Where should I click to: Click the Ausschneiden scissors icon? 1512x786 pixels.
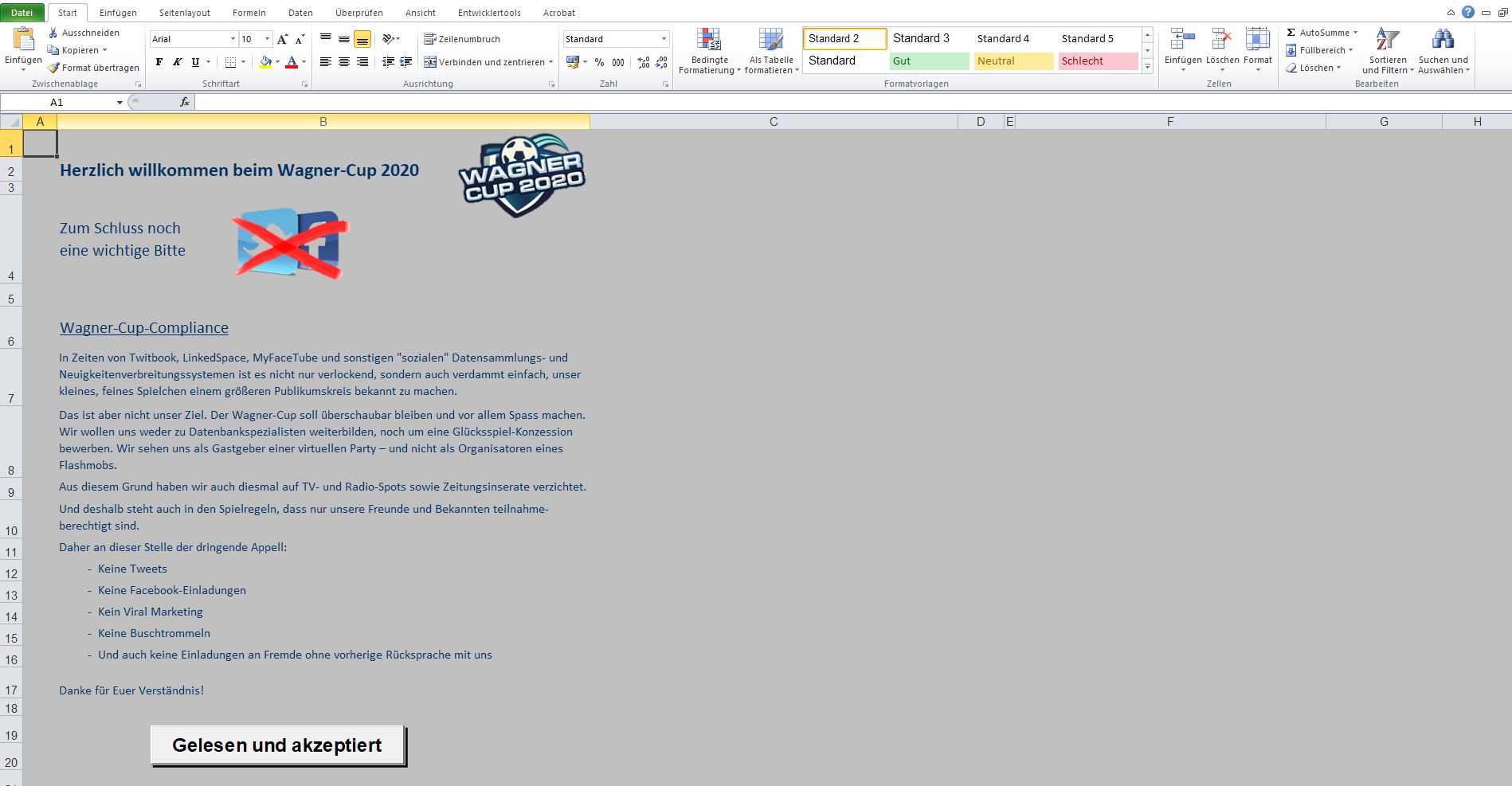[x=53, y=33]
